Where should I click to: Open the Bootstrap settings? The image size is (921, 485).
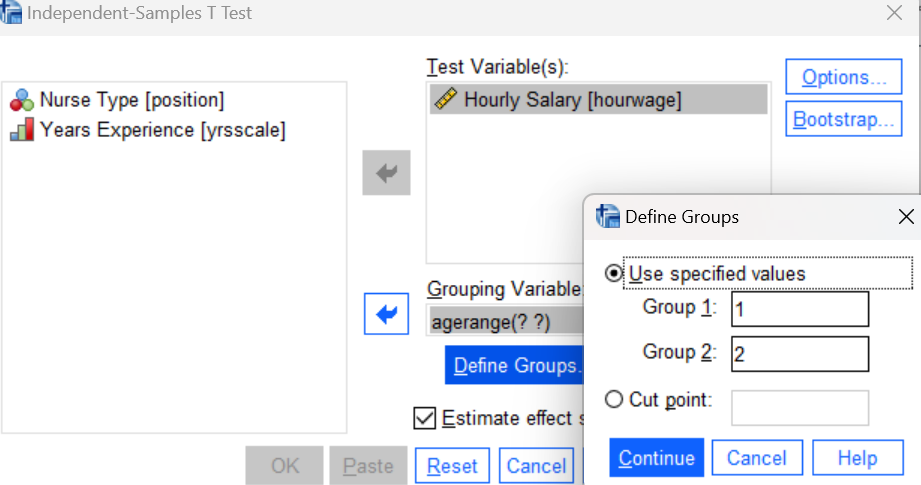843,119
